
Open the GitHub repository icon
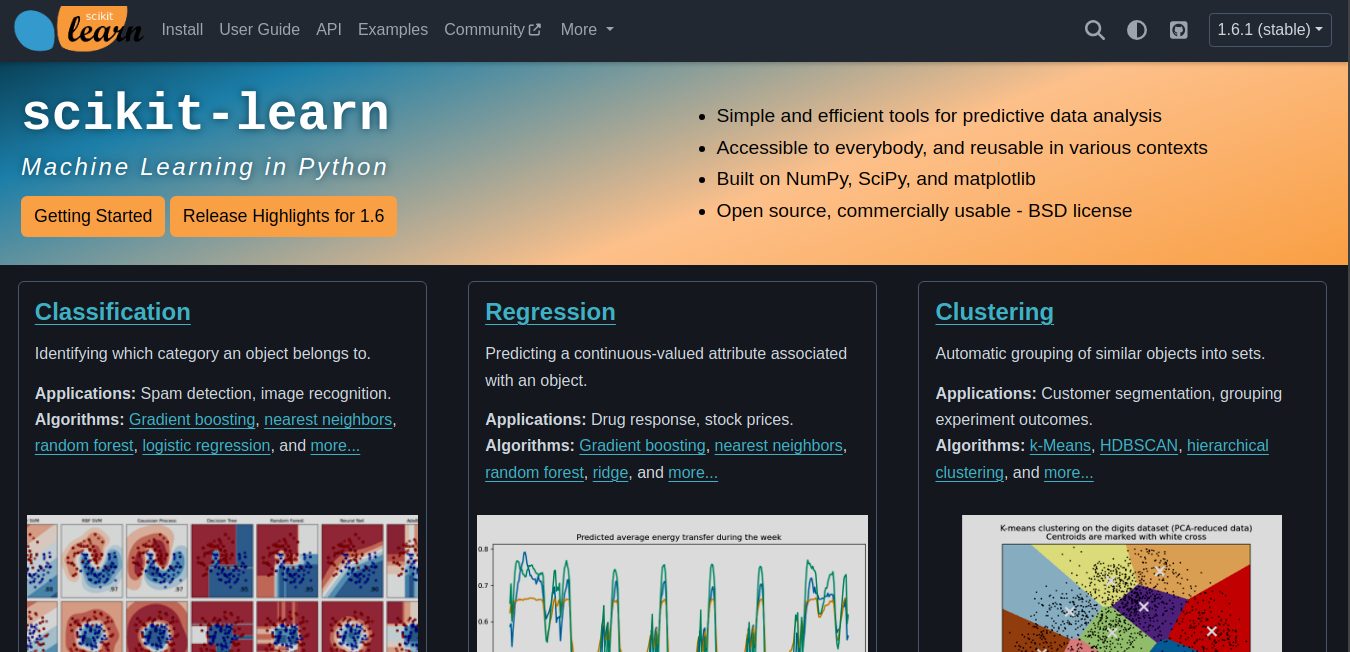click(1179, 30)
